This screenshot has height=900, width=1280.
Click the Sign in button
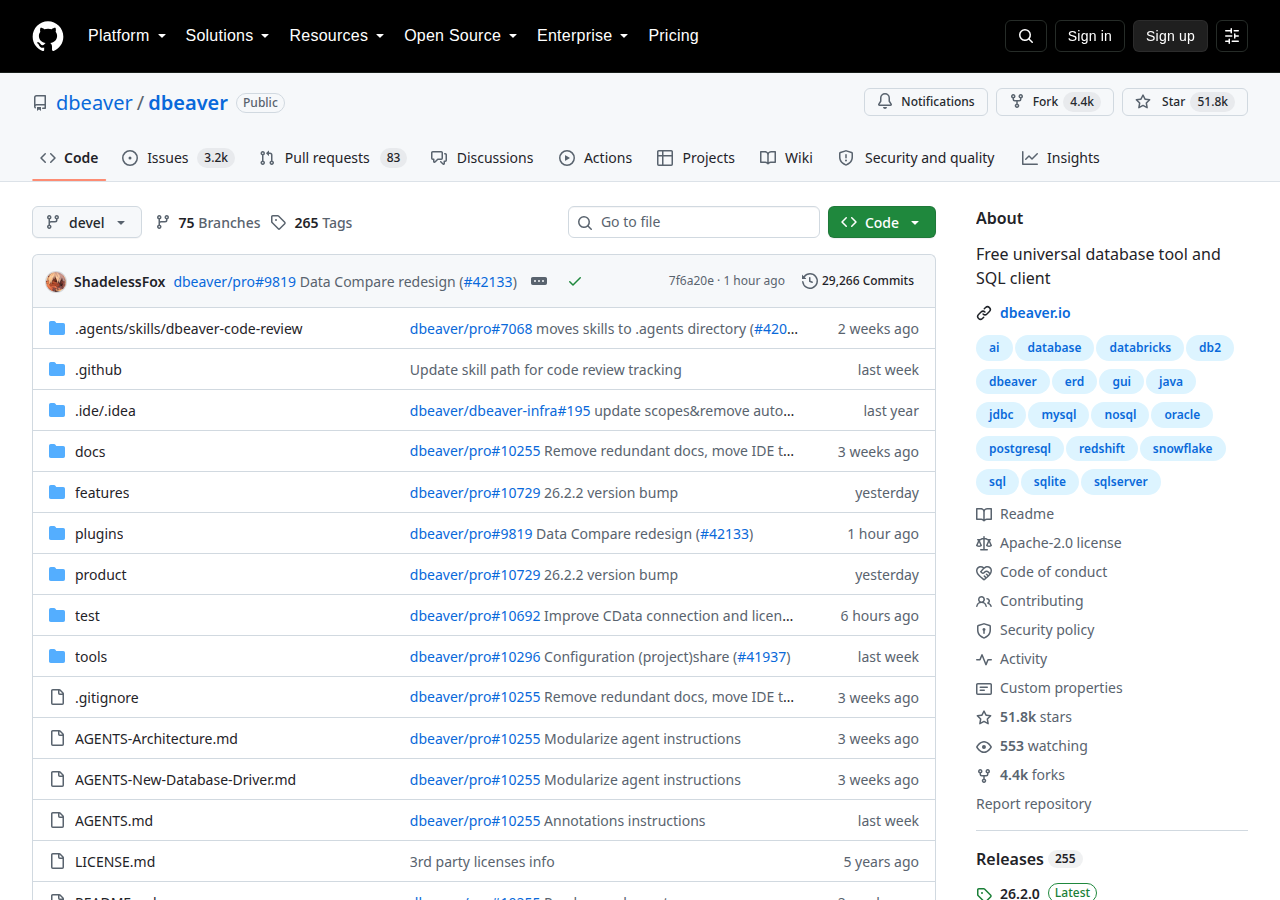pos(1090,36)
